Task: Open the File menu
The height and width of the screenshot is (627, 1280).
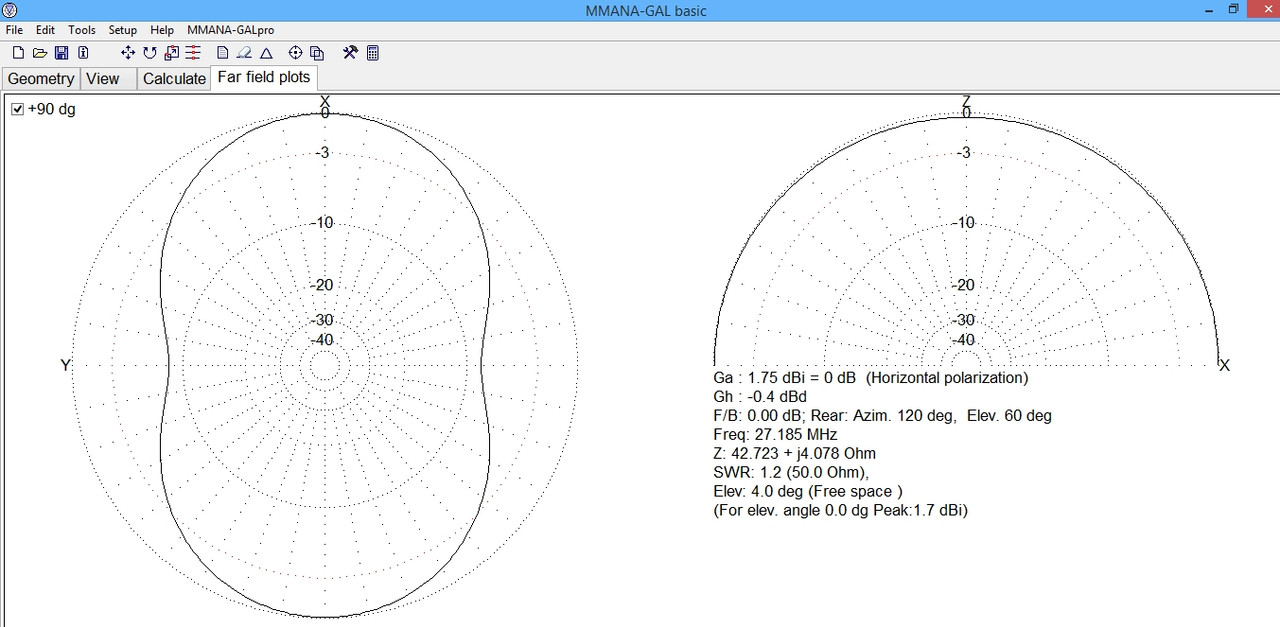Action: point(14,30)
